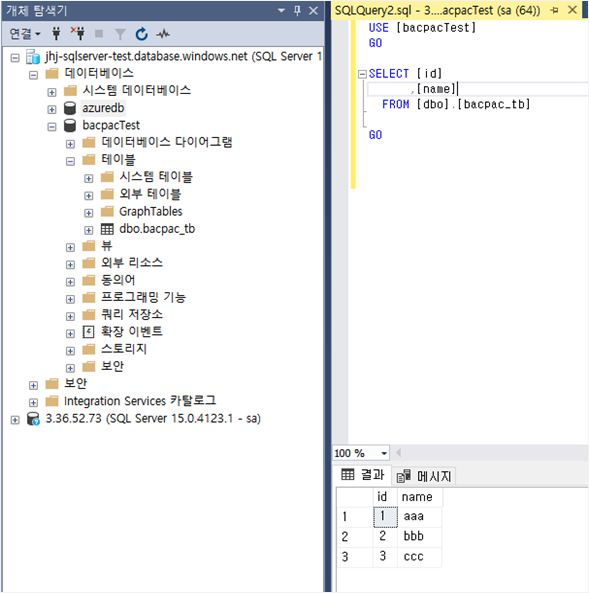The image size is (589, 593).
Task: Click the 3.36.52.73 server icon
Action: pyautogui.click(x=33, y=419)
